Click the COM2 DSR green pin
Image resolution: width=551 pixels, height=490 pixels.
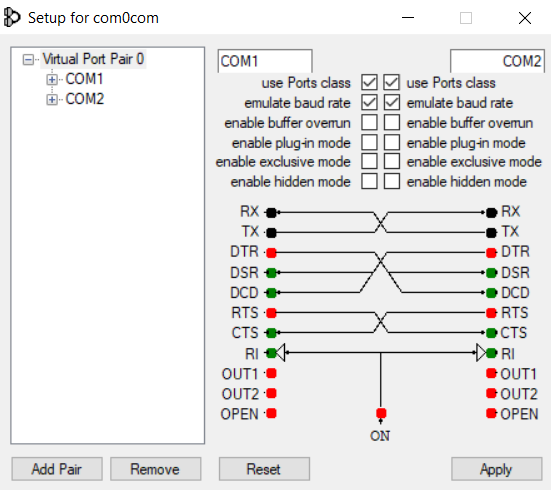point(491,272)
